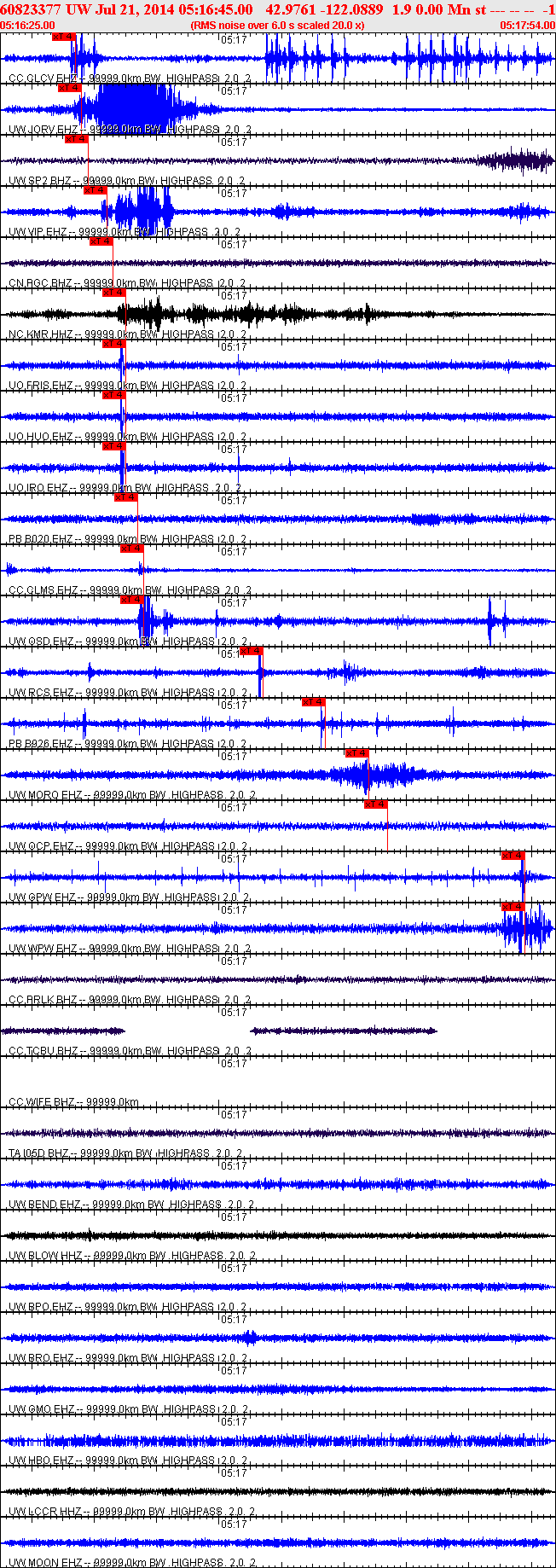Click the red pick flag on UW.SP2 trace
Screen dimensions: 556x1568
click(x=76, y=139)
